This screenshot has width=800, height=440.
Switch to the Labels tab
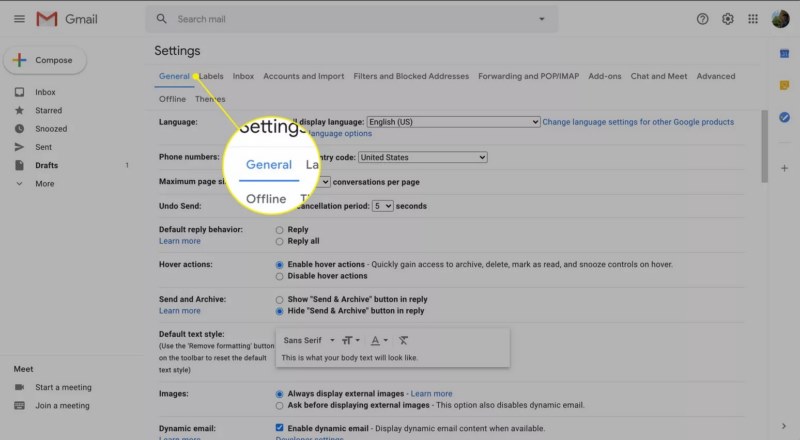pyautogui.click(x=211, y=76)
